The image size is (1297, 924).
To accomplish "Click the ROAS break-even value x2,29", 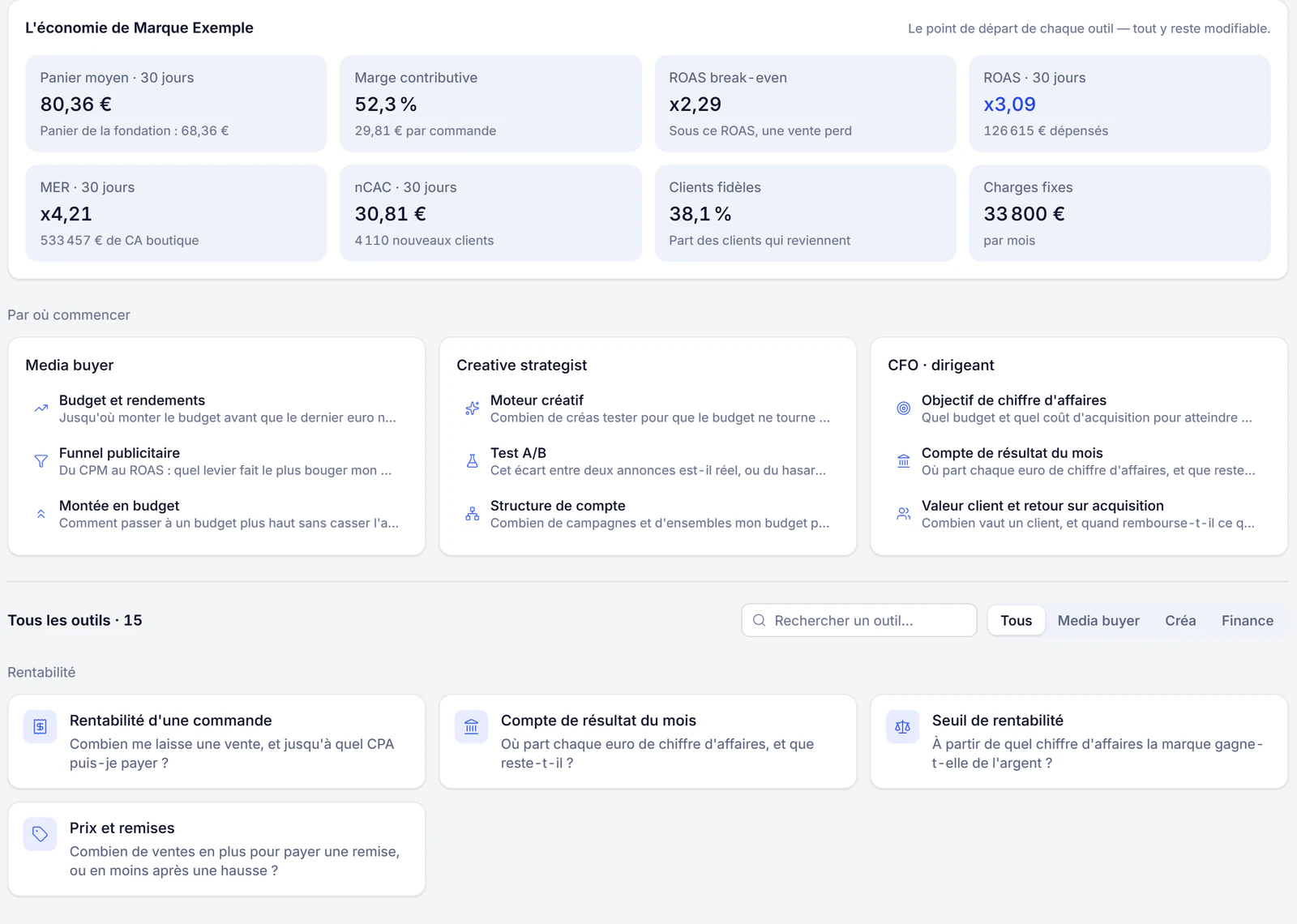I will click(x=695, y=105).
